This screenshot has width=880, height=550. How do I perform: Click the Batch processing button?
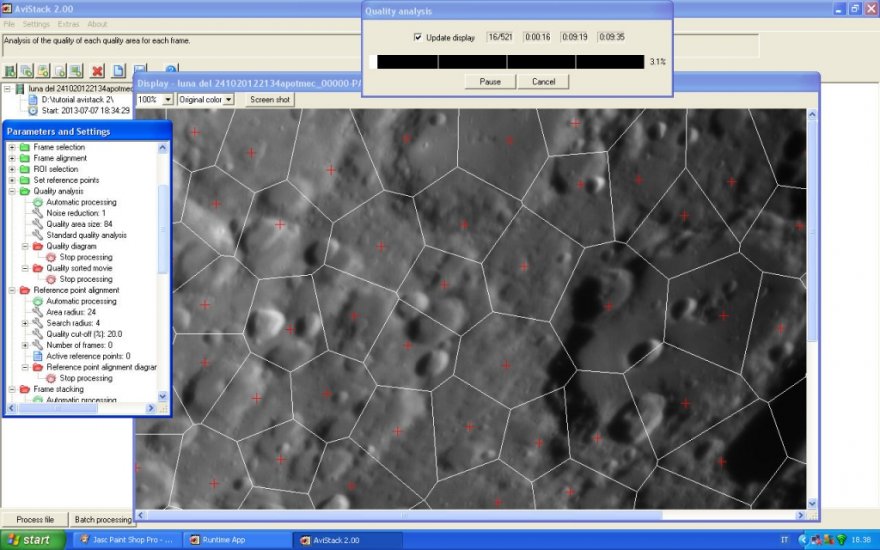point(103,520)
